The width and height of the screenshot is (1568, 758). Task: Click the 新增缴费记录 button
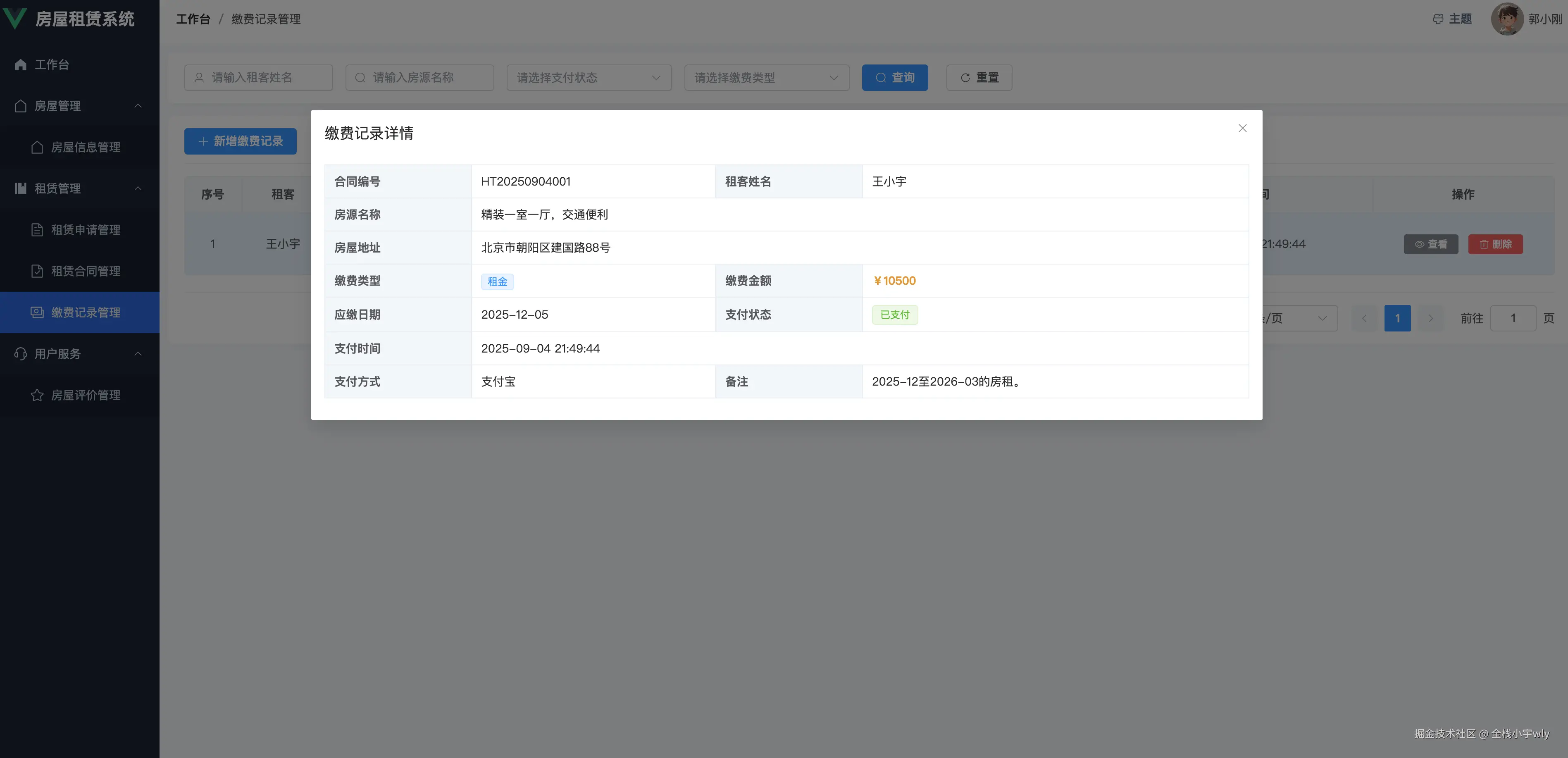click(240, 141)
